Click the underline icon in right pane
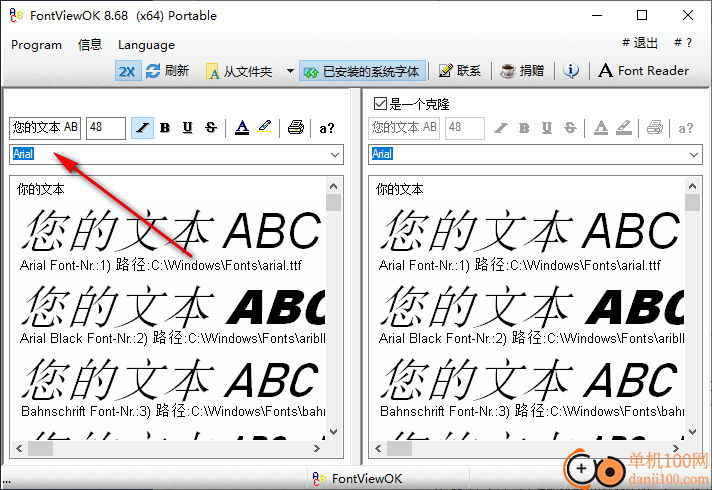The height and width of the screenshot is (490, 712). [547, 128]
